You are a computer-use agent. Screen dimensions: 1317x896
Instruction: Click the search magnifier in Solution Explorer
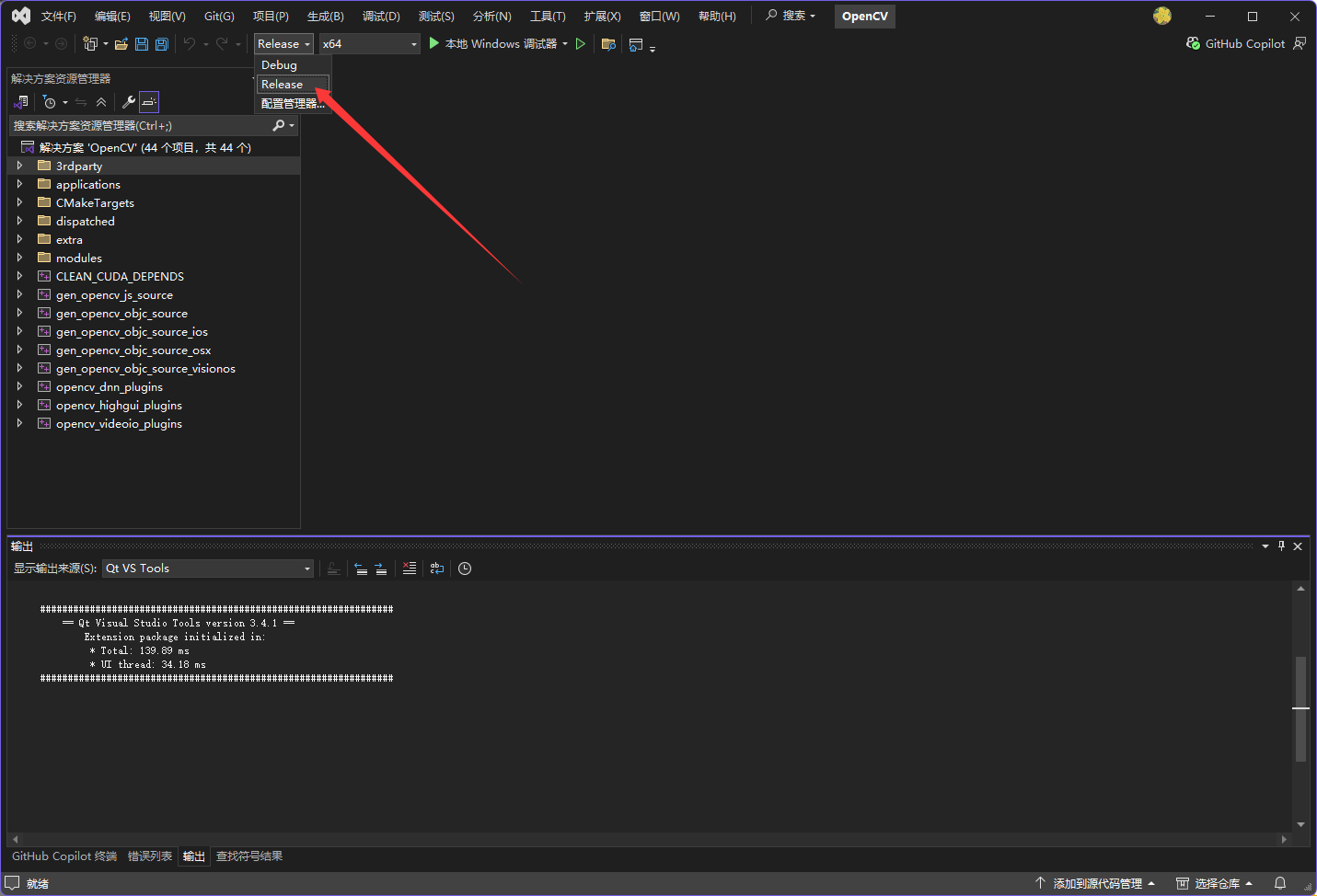279,125
